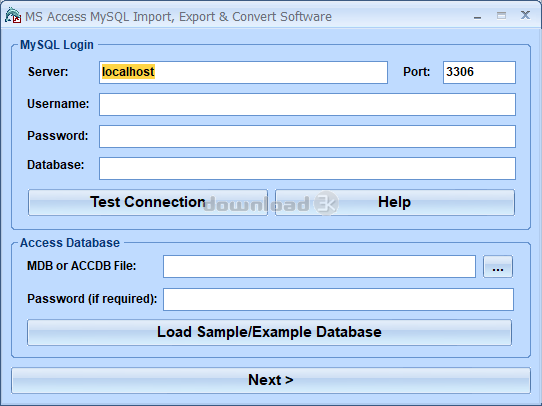Click Load Sample/Example Database button
542x406 pixels.
pyautogui.click(x=269, y=332)
